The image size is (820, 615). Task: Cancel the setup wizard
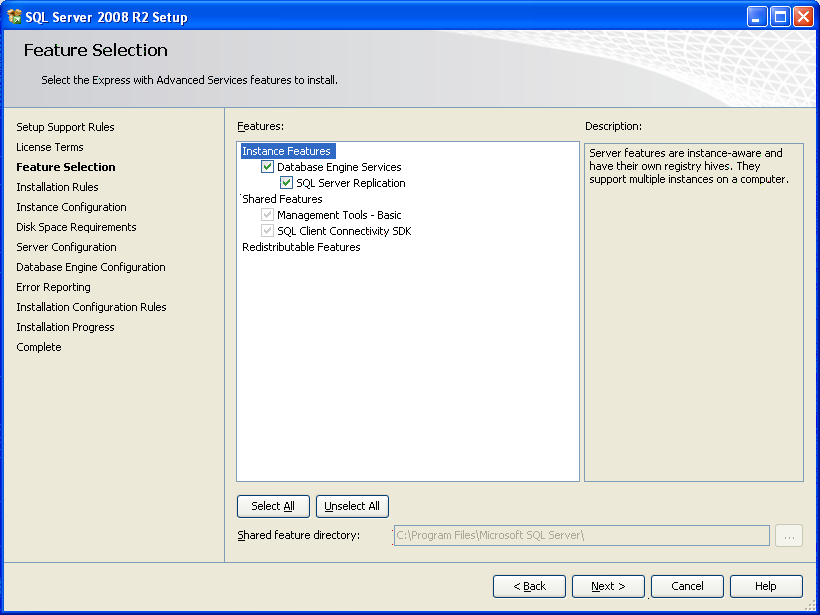(x=687, y=586)
